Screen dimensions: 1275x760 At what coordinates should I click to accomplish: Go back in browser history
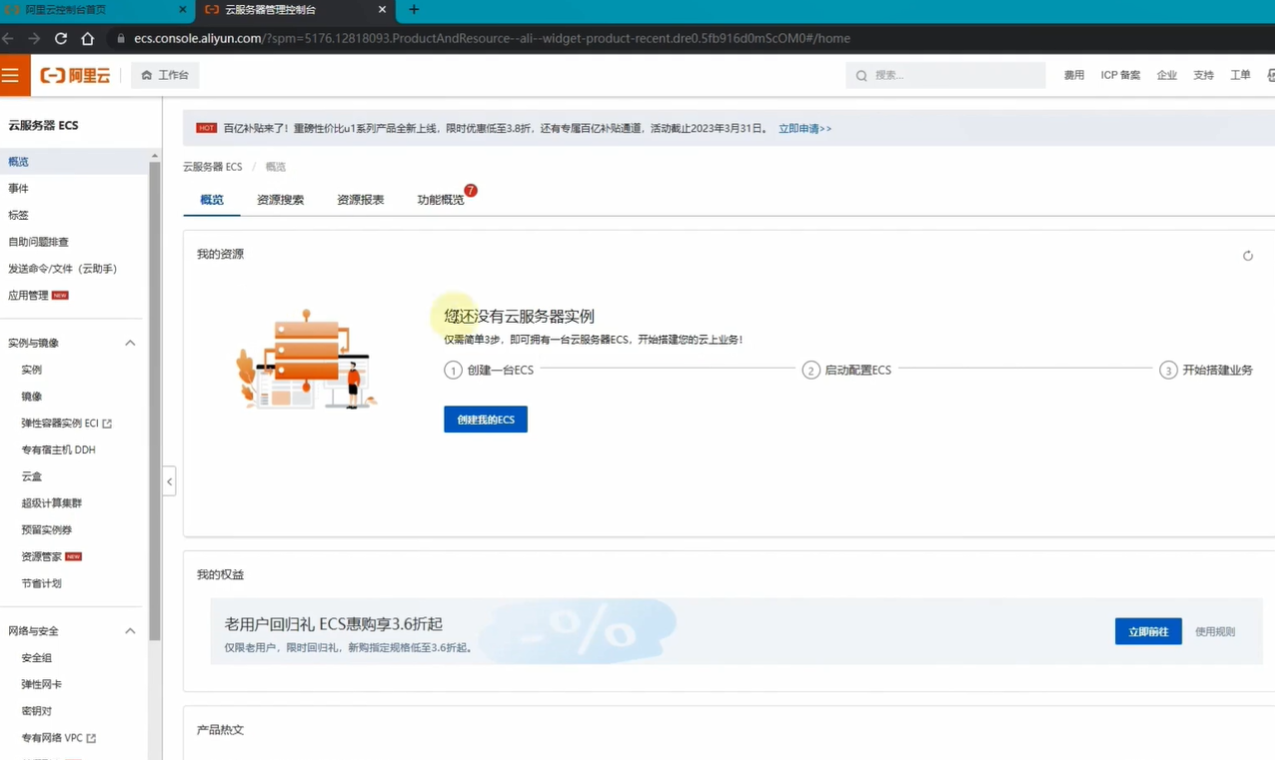coord(8,38)
